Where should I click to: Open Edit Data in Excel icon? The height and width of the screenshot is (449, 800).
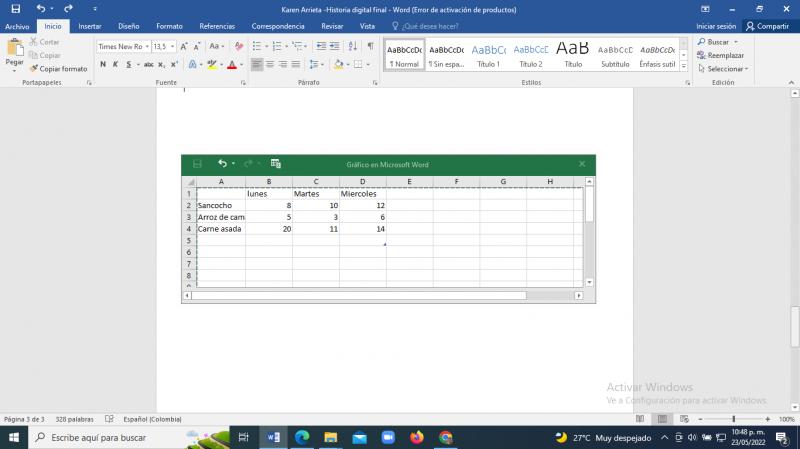[x=276, y=163]
